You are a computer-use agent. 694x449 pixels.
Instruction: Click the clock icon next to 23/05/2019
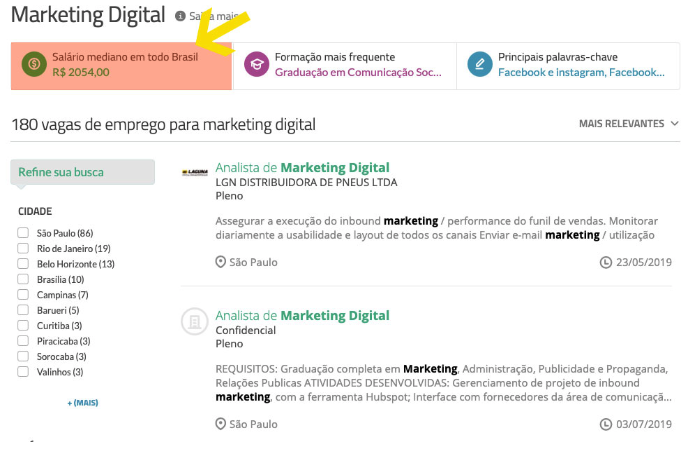[x=605, y=263]
